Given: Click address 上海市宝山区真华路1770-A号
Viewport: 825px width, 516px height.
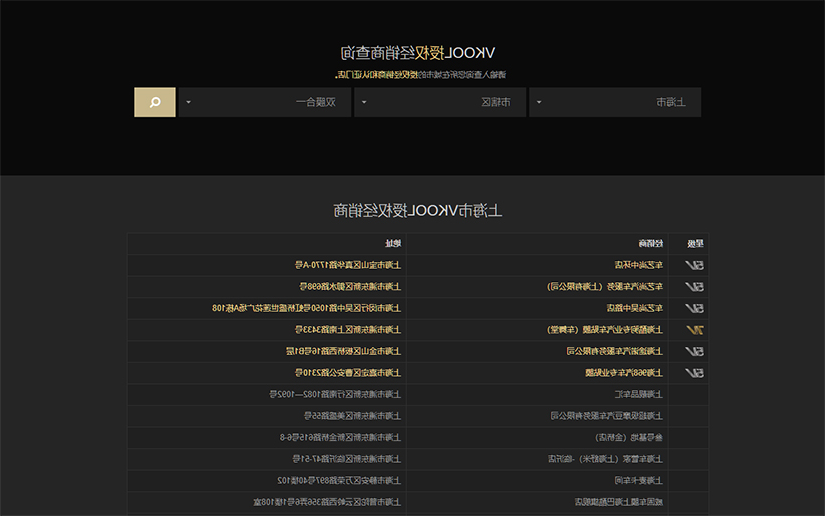Looking at the screenshot, I should (x=348, y=265).
